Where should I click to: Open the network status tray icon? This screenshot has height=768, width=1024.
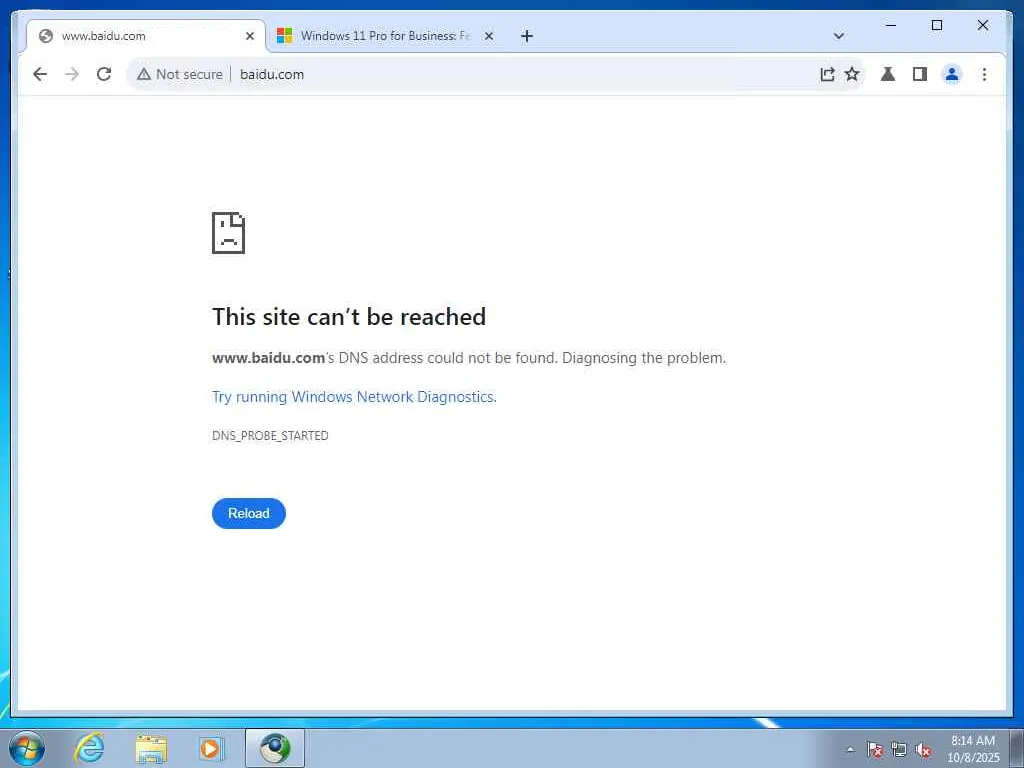[x=899, y=750]
